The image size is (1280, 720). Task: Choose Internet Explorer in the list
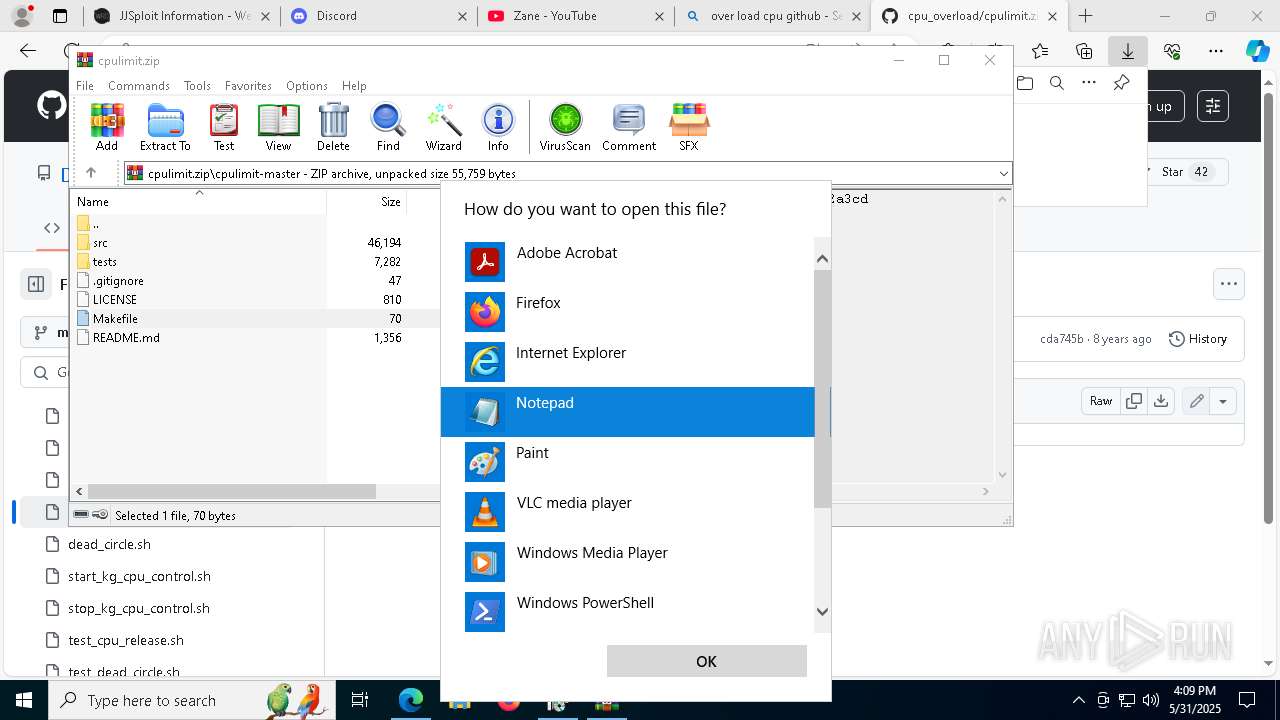coord(628,362)
